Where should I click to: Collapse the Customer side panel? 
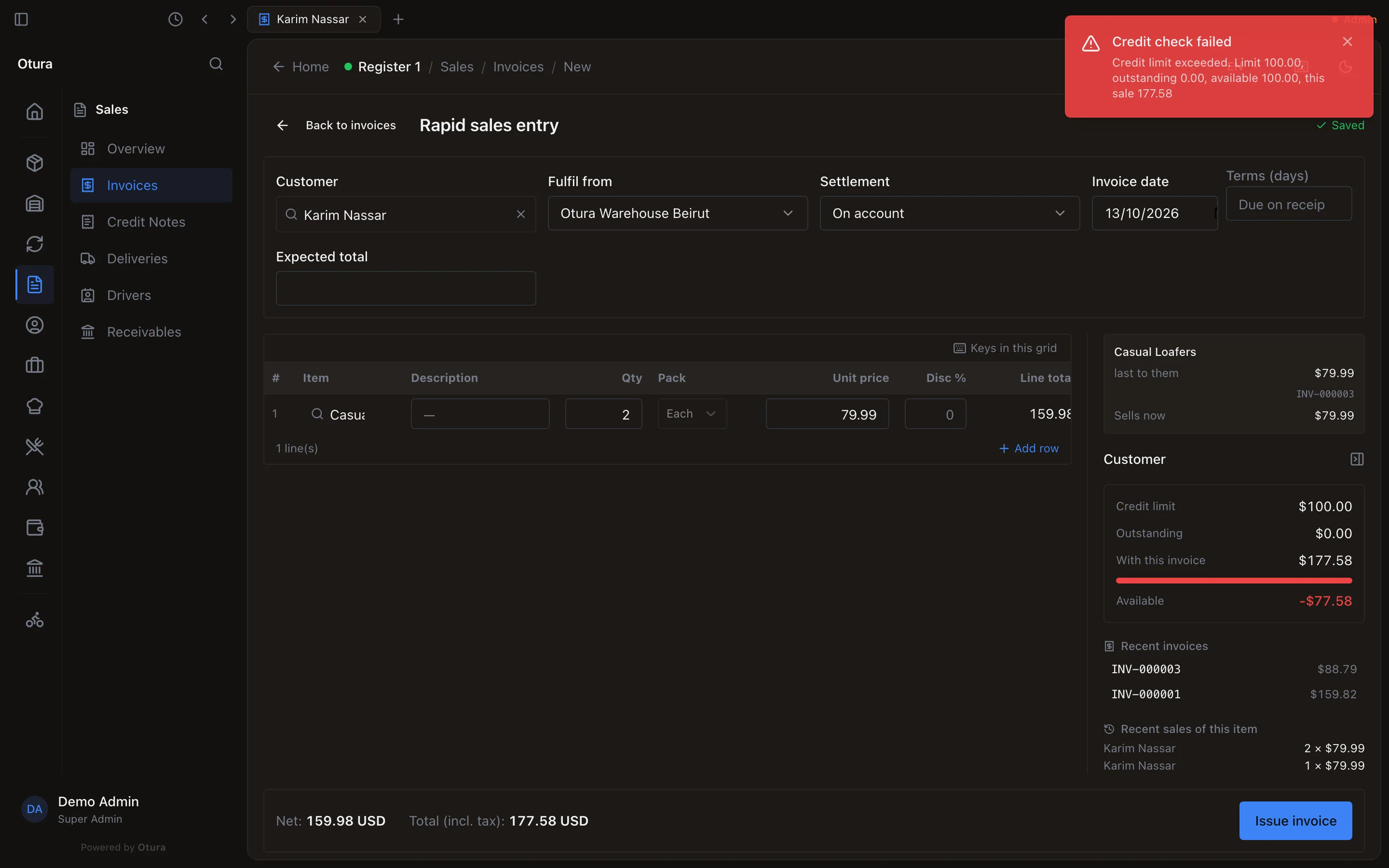tap(1357, 459)
